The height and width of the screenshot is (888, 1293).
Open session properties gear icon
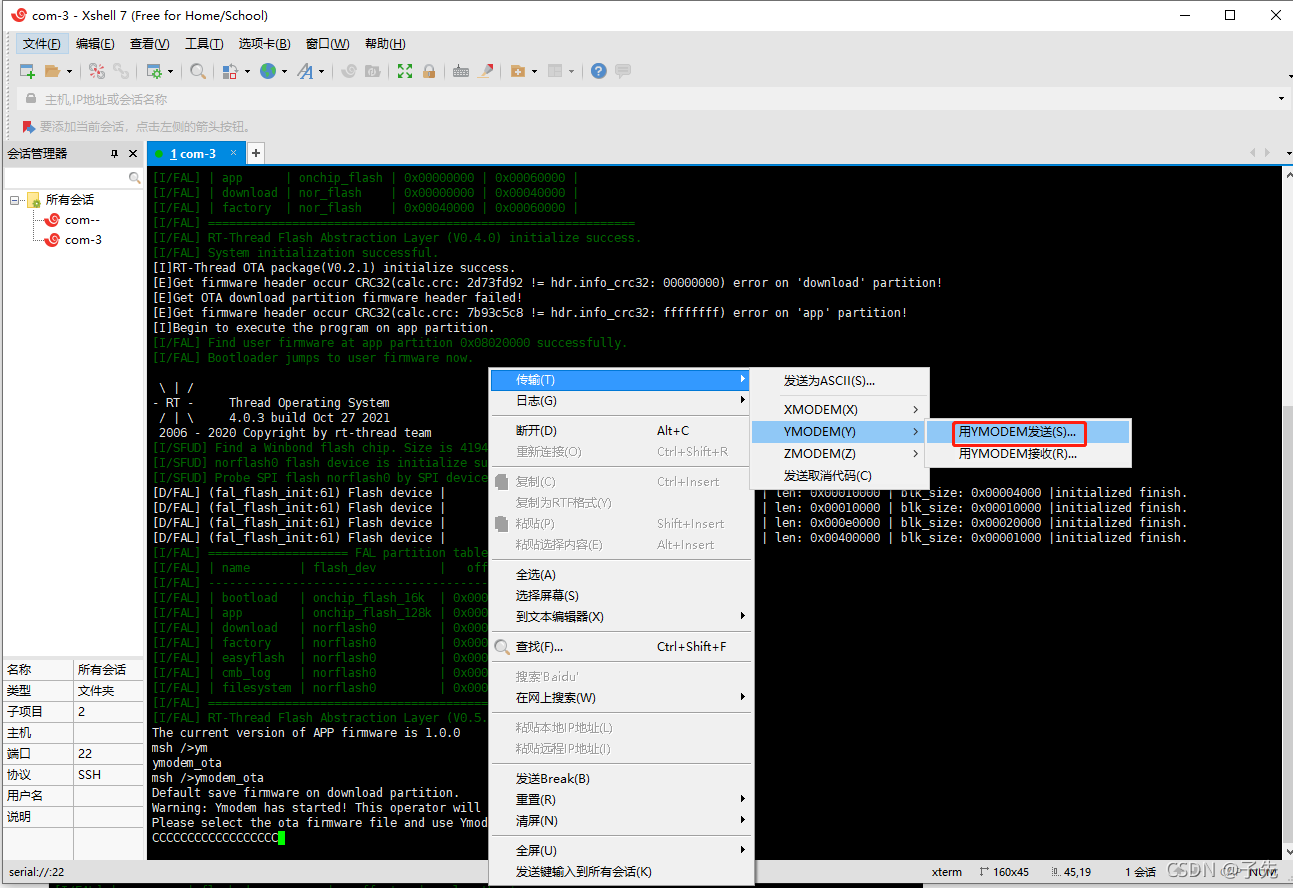[x=154, y=71]
